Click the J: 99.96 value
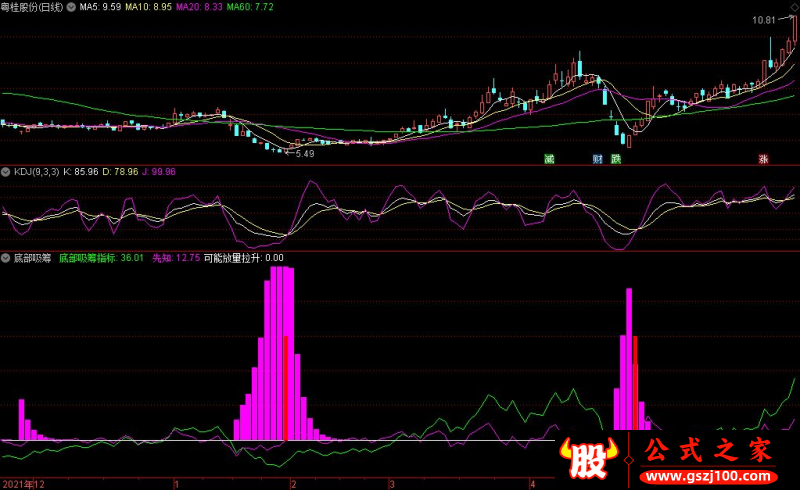Viewport: 800px width, 490px height. 159,172
